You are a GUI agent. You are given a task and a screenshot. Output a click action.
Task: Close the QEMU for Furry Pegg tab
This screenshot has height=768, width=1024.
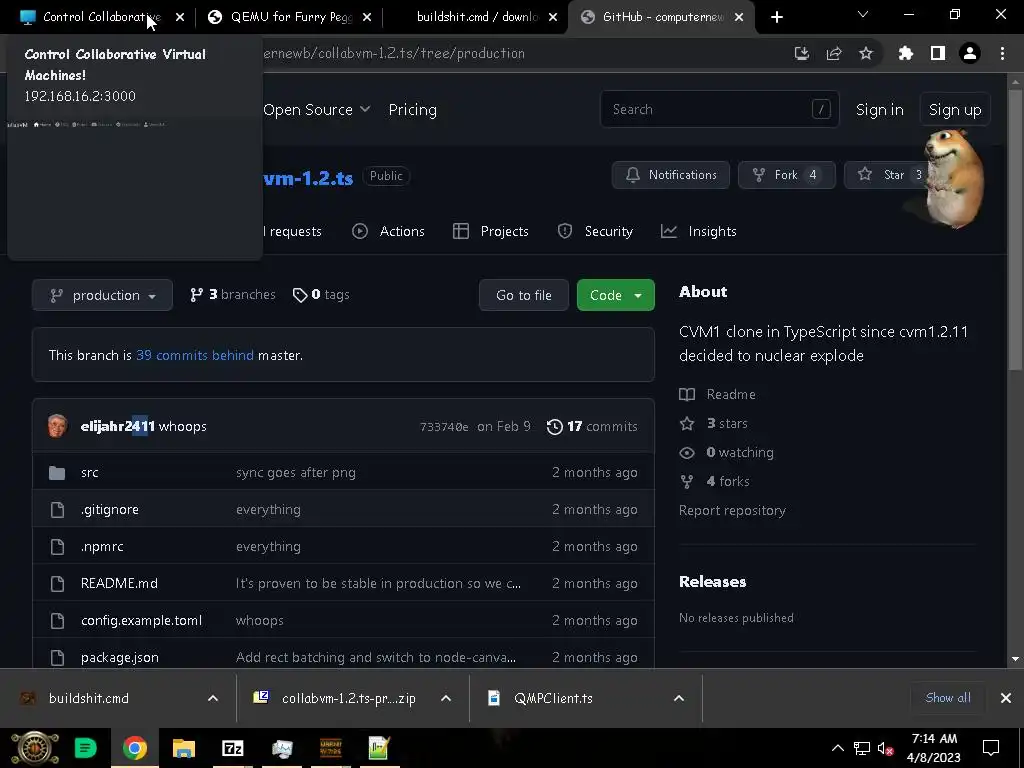tap(367, 18)
